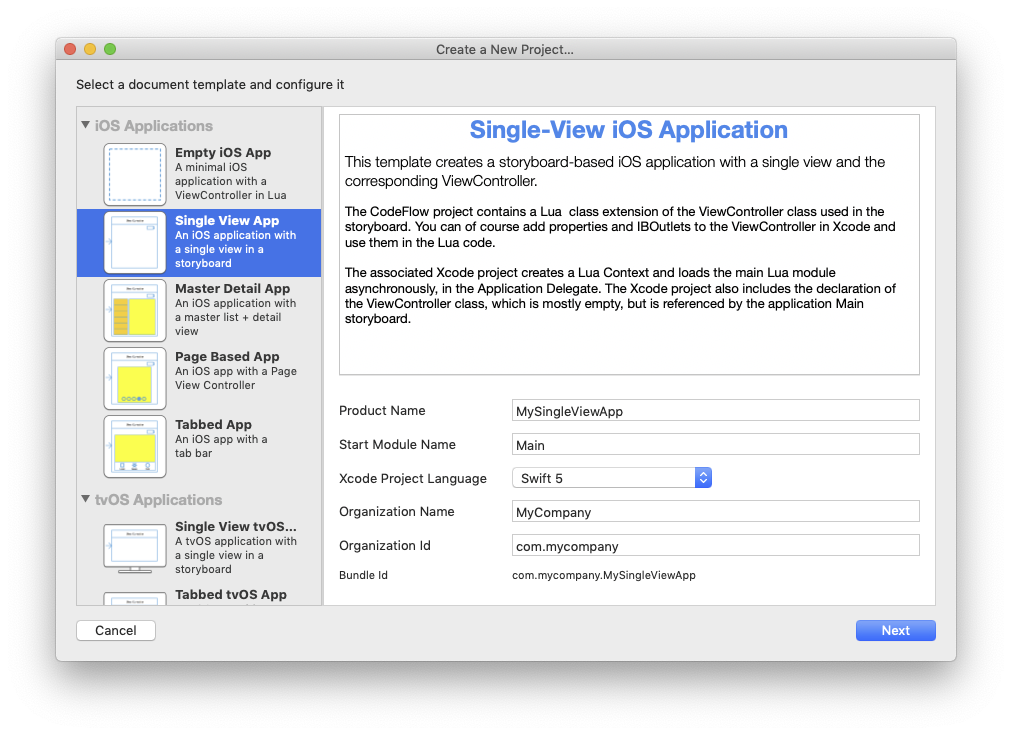The width and height of the screenshot is (1012, 735).
Task: Pick the Page Based App template icon
Action: 135,379
